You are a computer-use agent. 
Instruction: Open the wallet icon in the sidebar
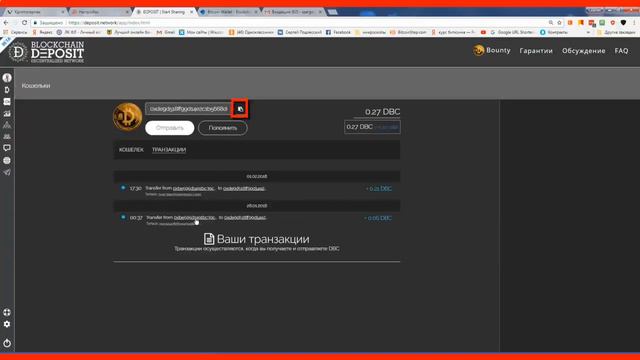tap(7, 102)
